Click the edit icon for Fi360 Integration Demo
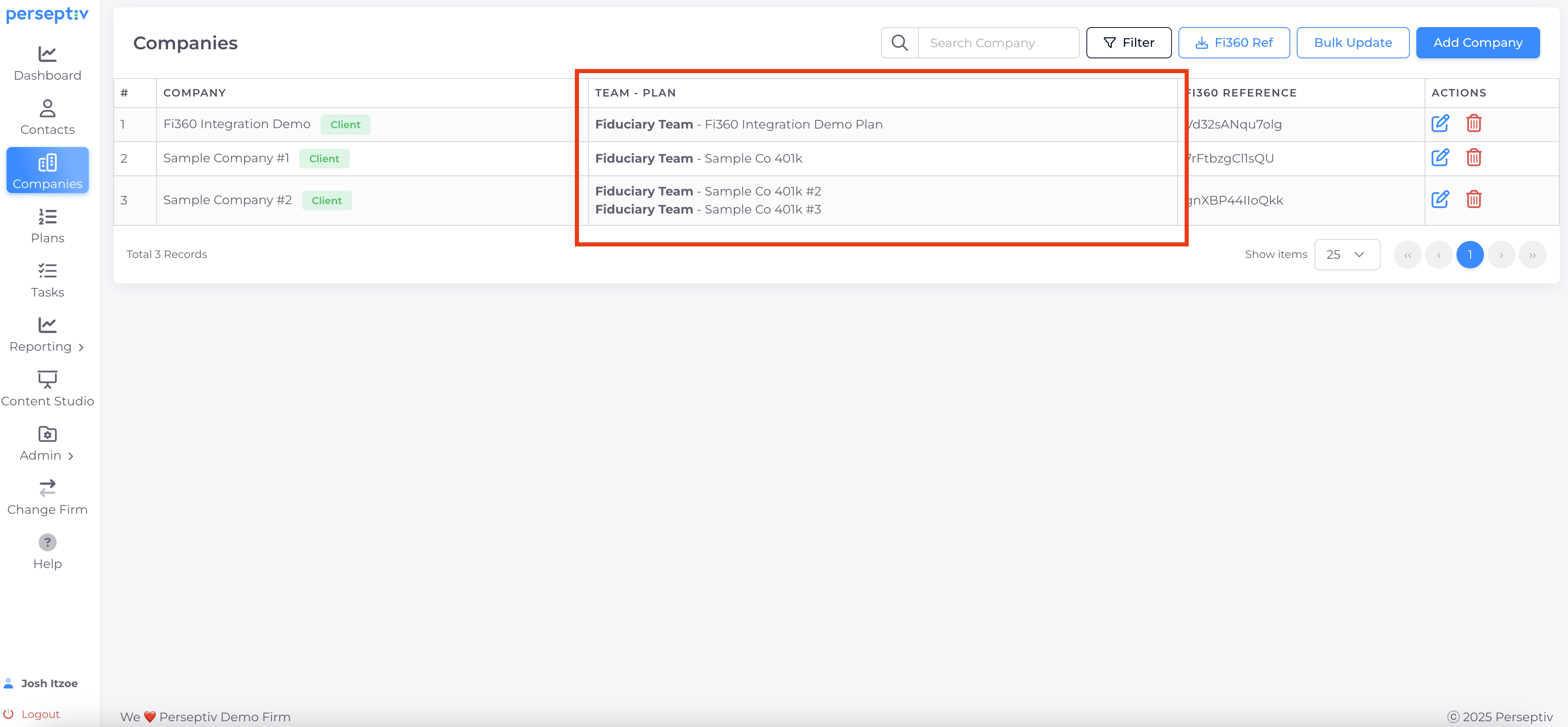This screenshot has width=1568, height=727. click(1439, 124)
